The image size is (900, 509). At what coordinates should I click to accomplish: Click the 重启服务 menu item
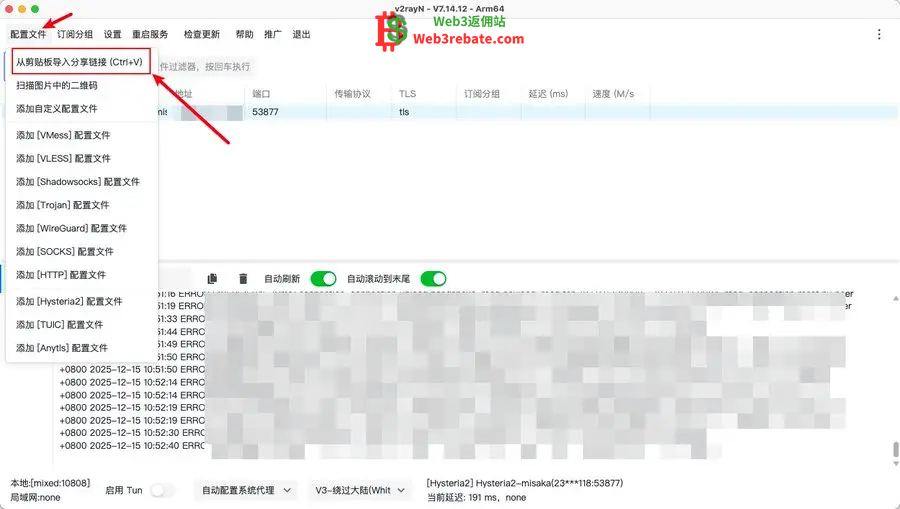(x=150, y=34)
